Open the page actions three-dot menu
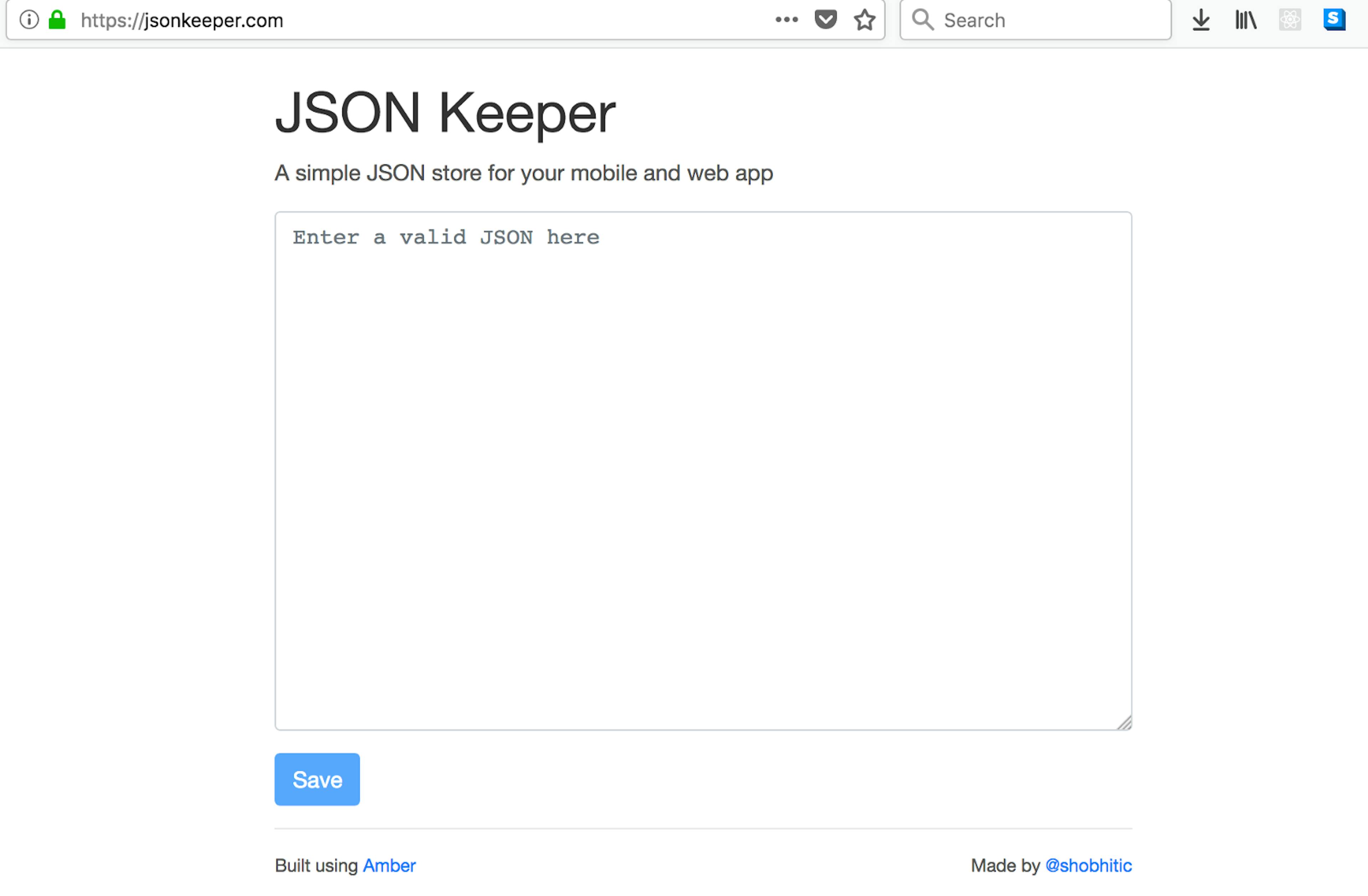This screenshot has width=1368, height=896. [786, 20]
